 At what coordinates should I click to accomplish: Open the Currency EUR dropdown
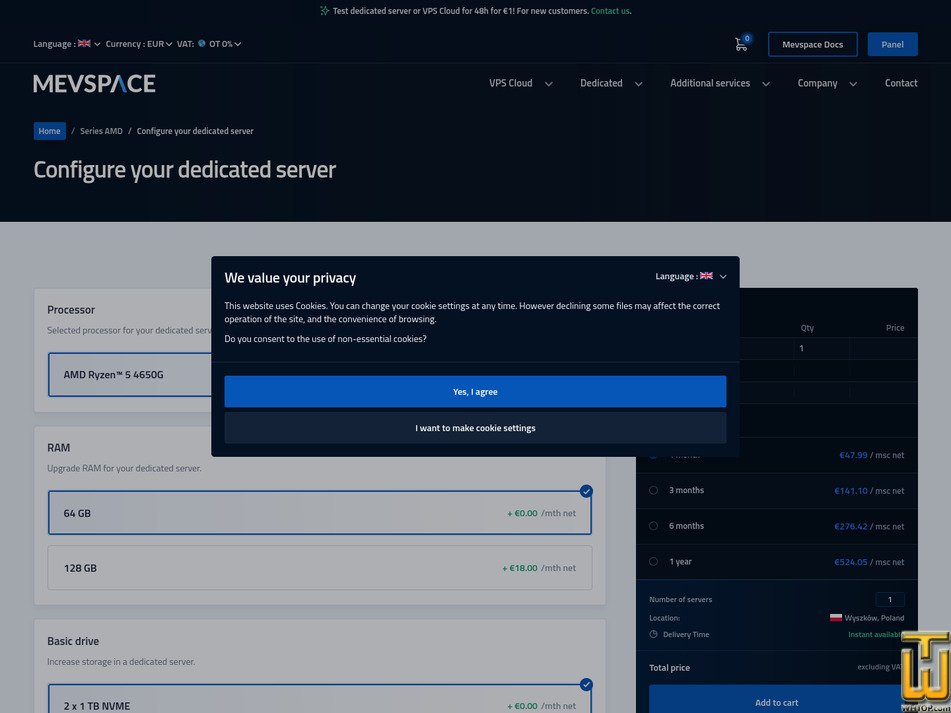139,44
